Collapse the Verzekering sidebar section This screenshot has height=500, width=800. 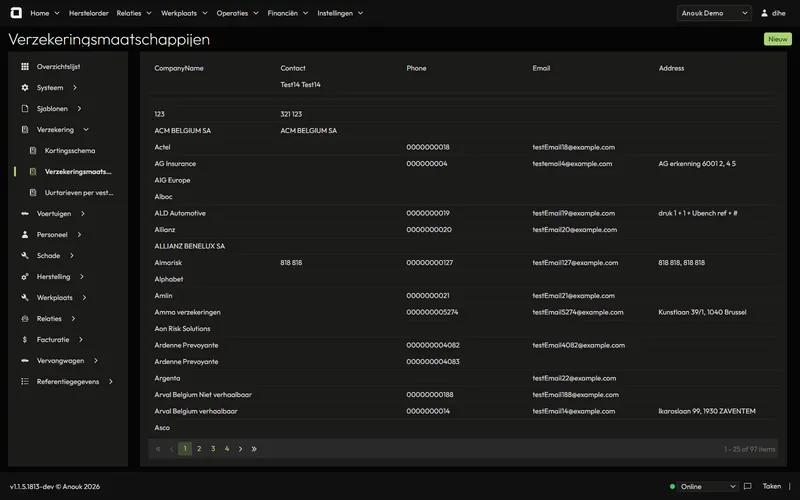point(55,130)
